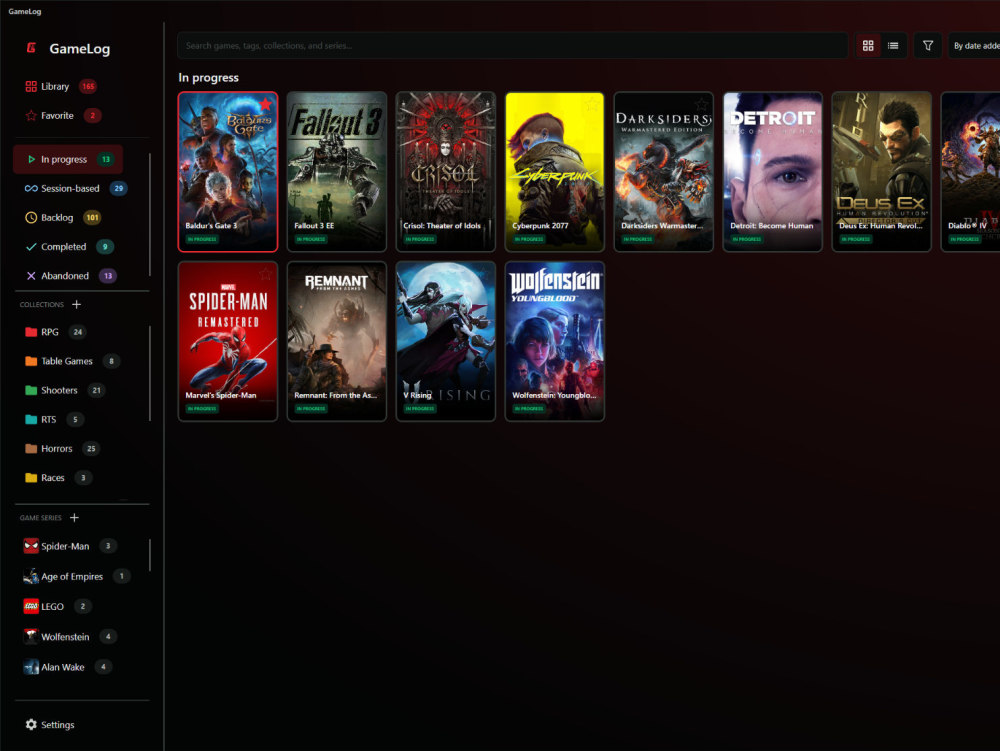Favorite Cyberpunk 2077 via star icon

592,103
